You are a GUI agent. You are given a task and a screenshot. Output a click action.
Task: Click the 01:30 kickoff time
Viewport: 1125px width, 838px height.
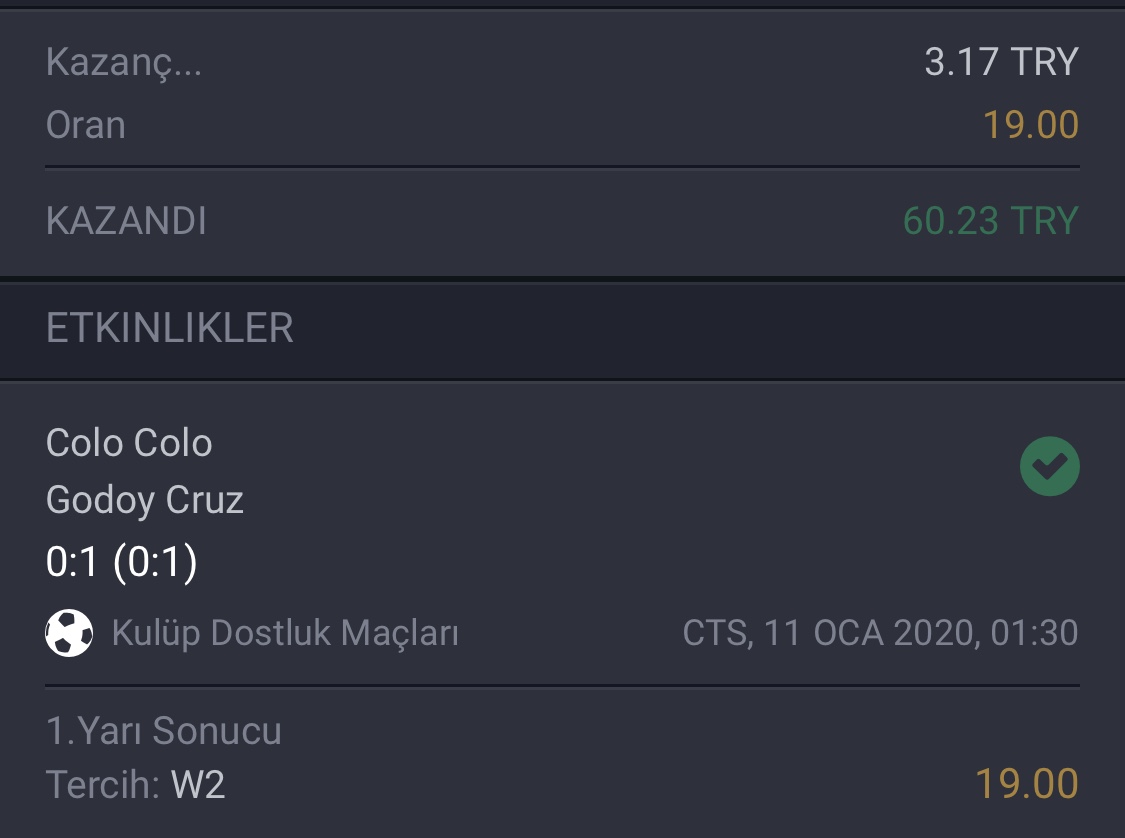click(1035, 633)
